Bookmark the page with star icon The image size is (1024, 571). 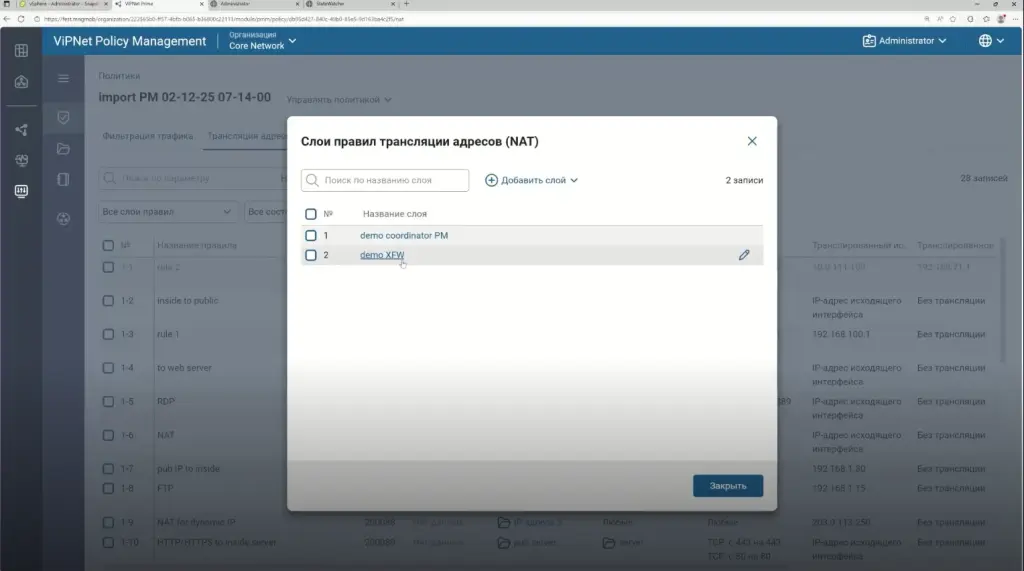[953, 19]
